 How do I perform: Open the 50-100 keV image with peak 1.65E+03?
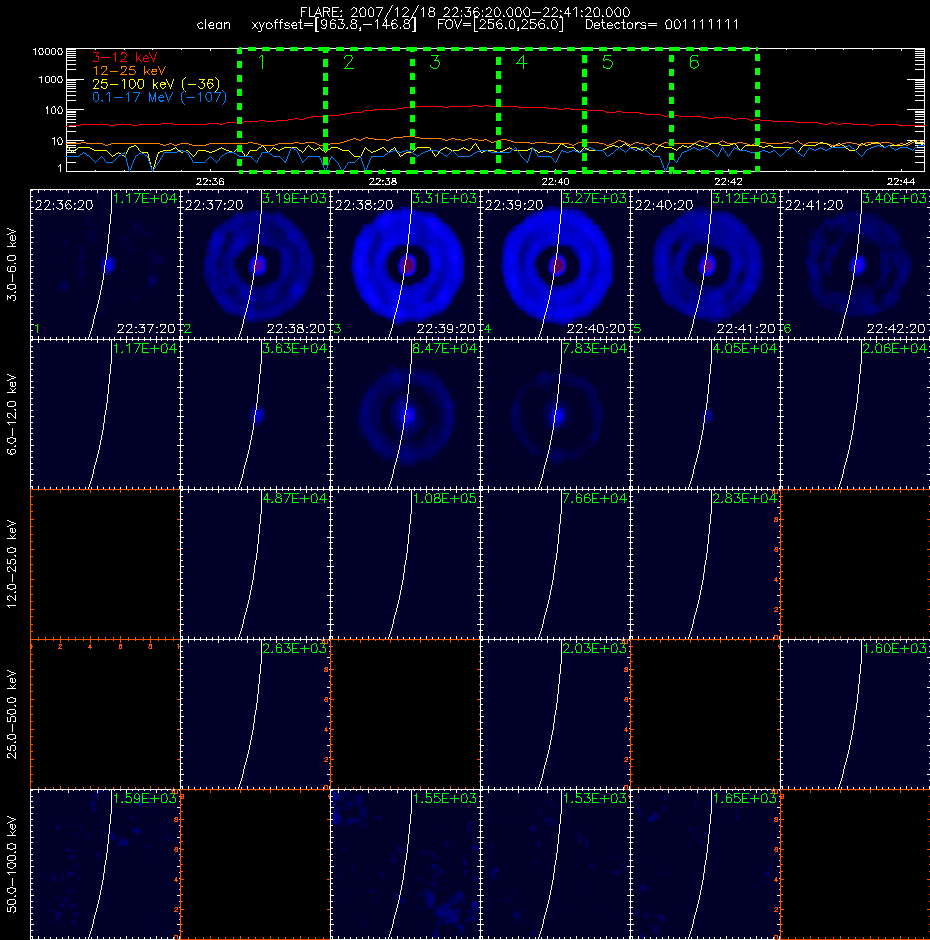[705, 864]
